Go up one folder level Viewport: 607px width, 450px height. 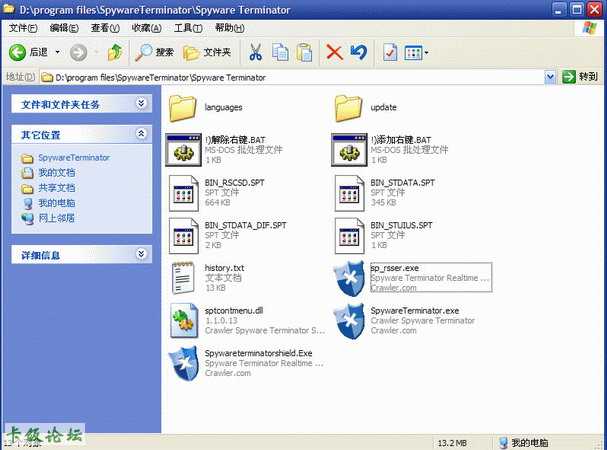pos(115,52)
